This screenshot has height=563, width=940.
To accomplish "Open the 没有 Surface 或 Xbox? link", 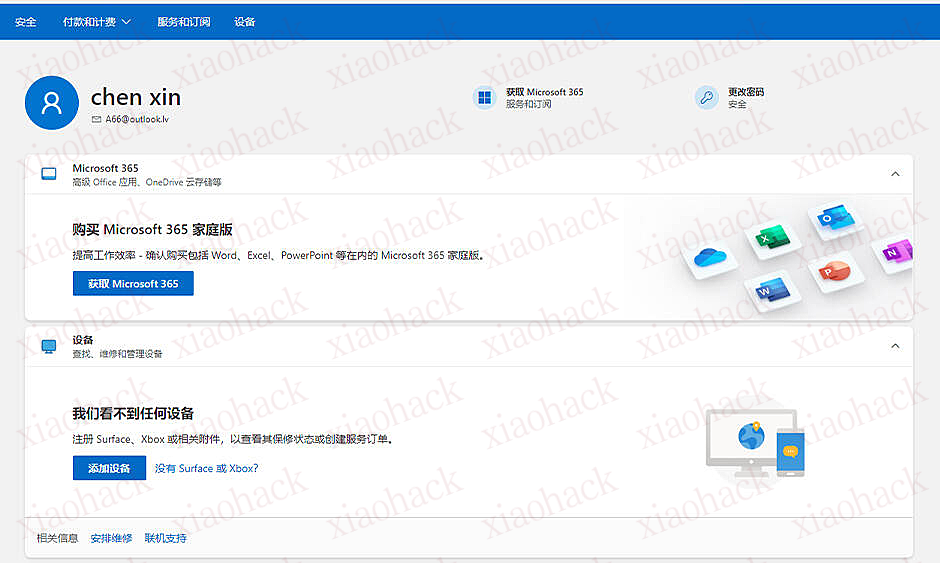I will [207, 468].
